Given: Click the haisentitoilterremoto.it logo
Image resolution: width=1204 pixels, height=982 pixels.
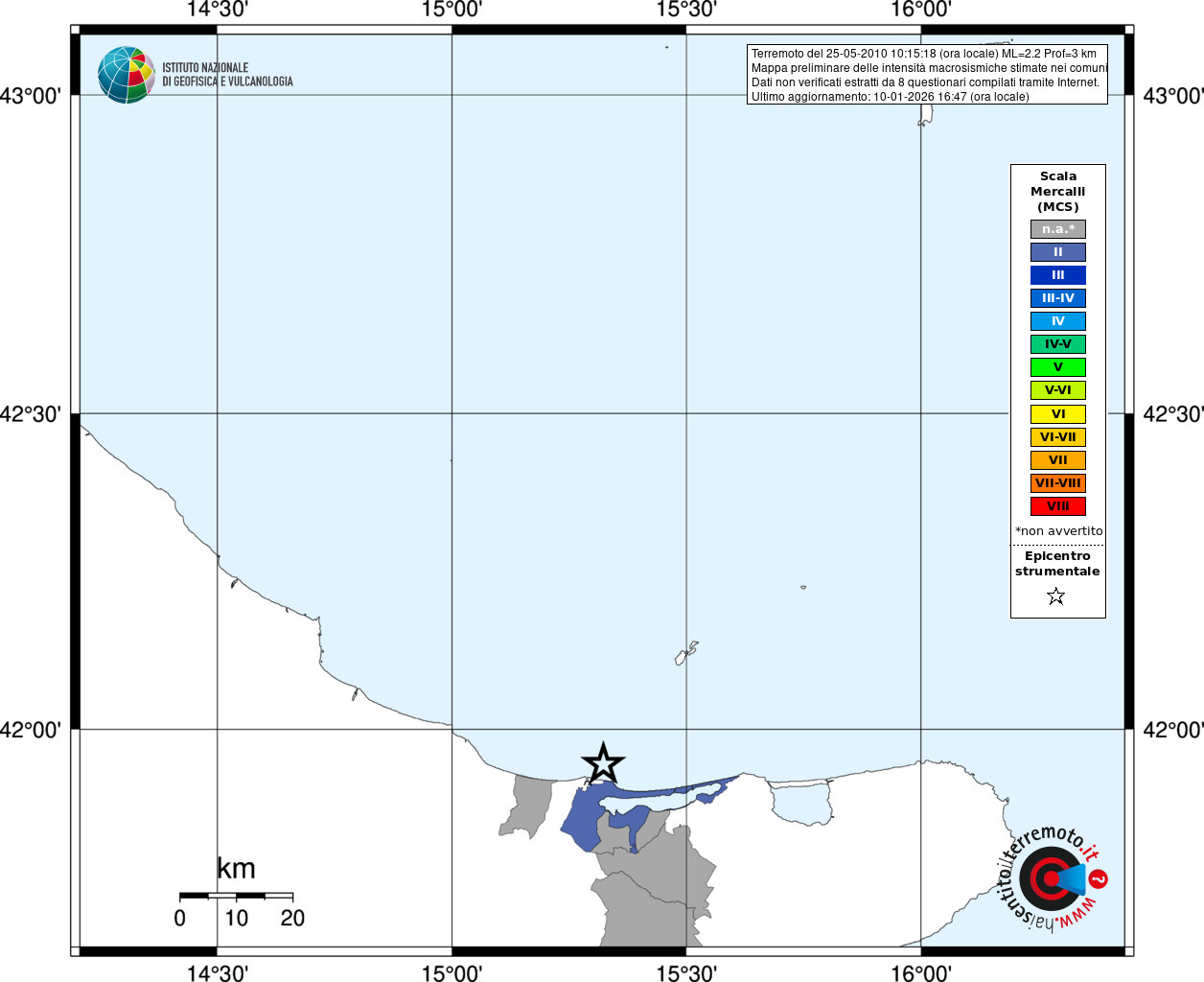Looking at the screenshot, I should 1052,878.
